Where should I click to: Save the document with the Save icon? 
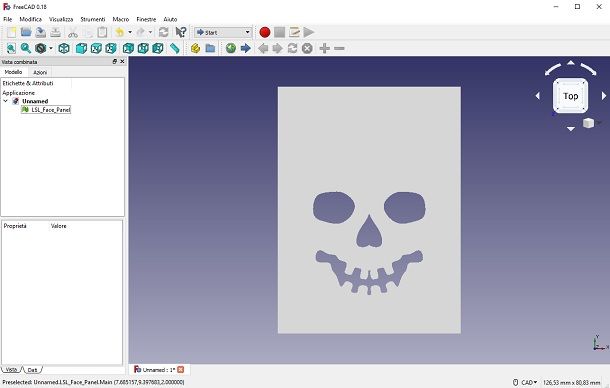click(41, 32)
